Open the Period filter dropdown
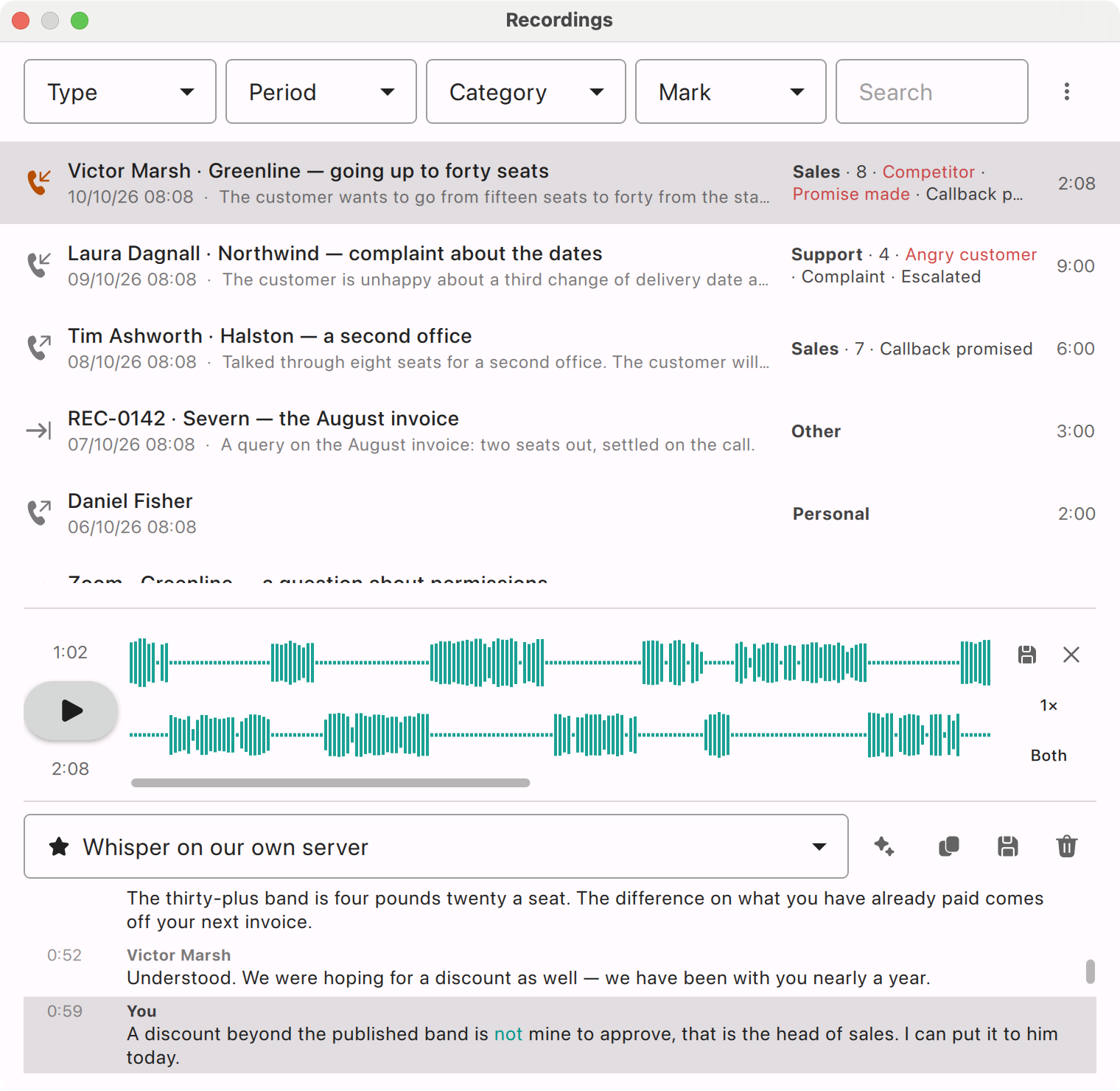 click(x=321, y=91)
